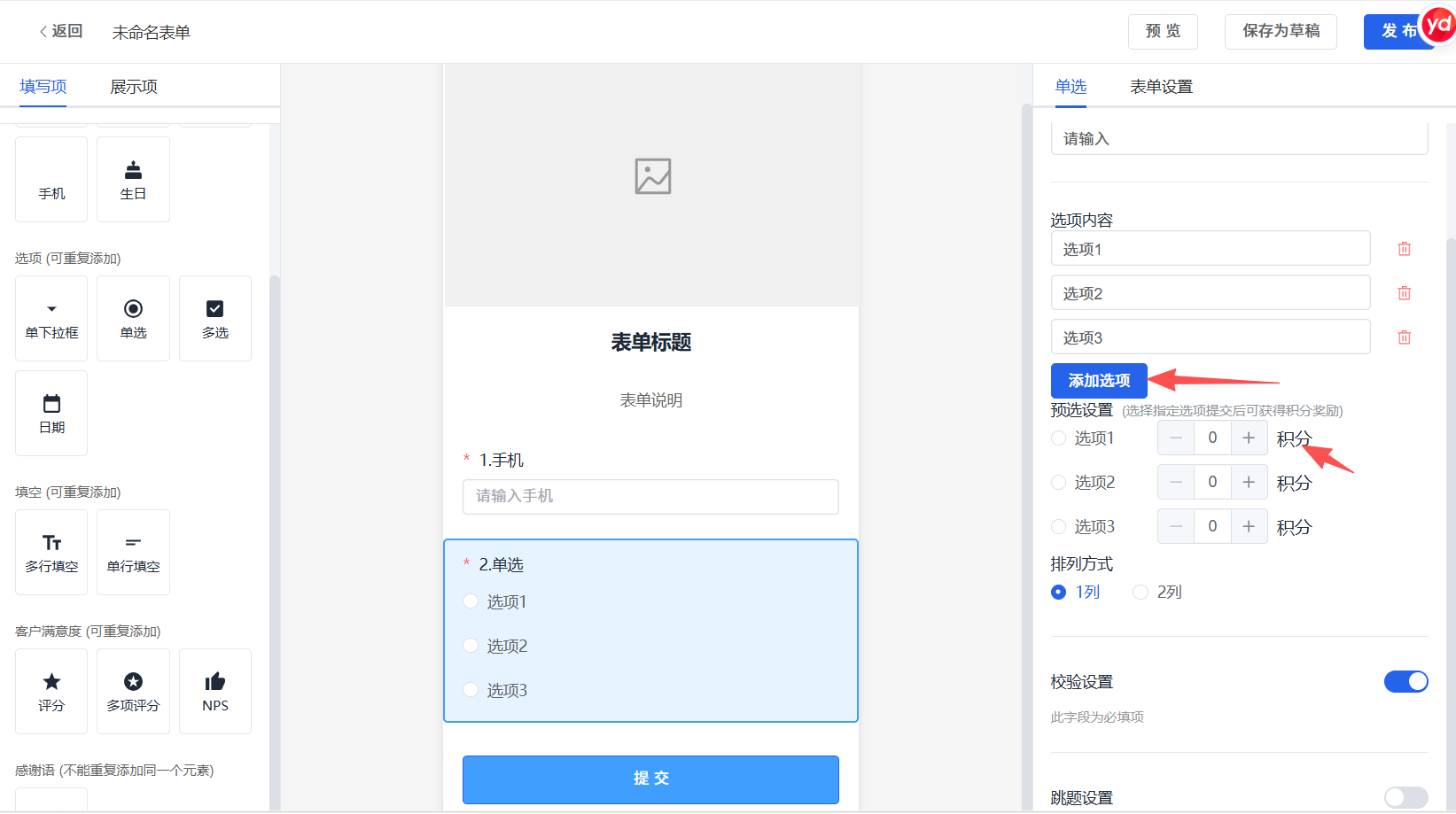The image size is (1456, 814).
Task: Pick 选项1 in form preview
Action: click(471, 601)
